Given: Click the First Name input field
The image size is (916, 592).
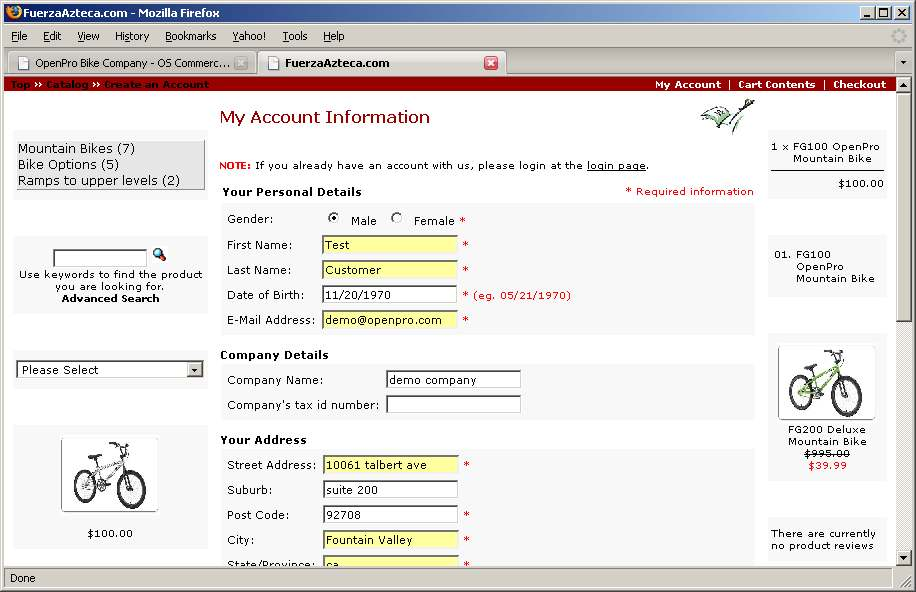Looking at the screenshot, I should pos(390,245).
